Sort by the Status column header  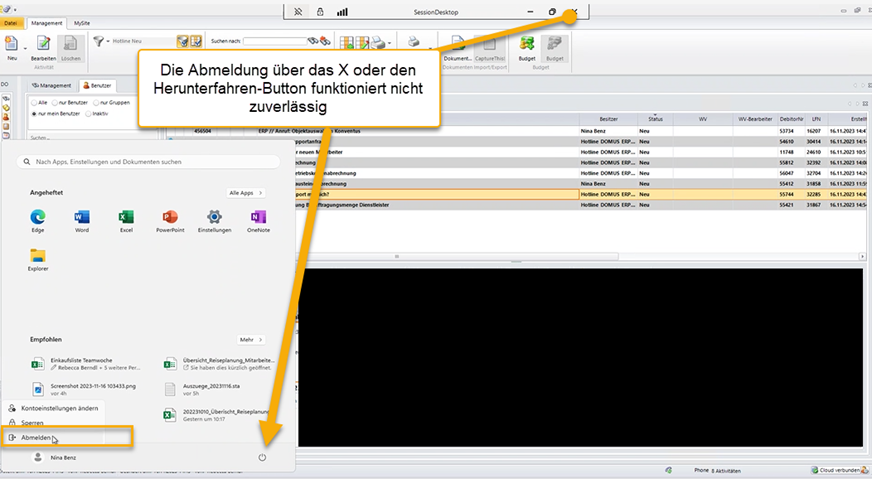[655, 119]
